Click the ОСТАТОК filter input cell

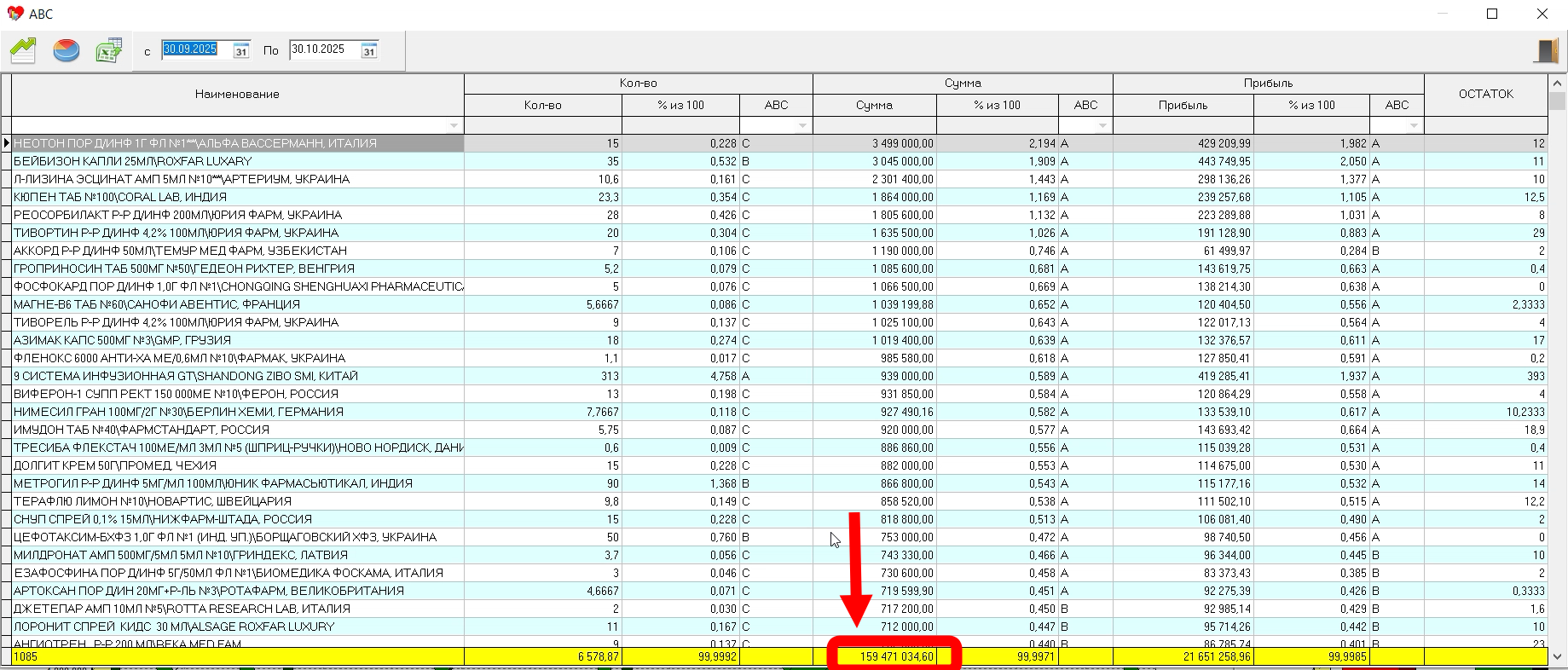click(1486, 126)
